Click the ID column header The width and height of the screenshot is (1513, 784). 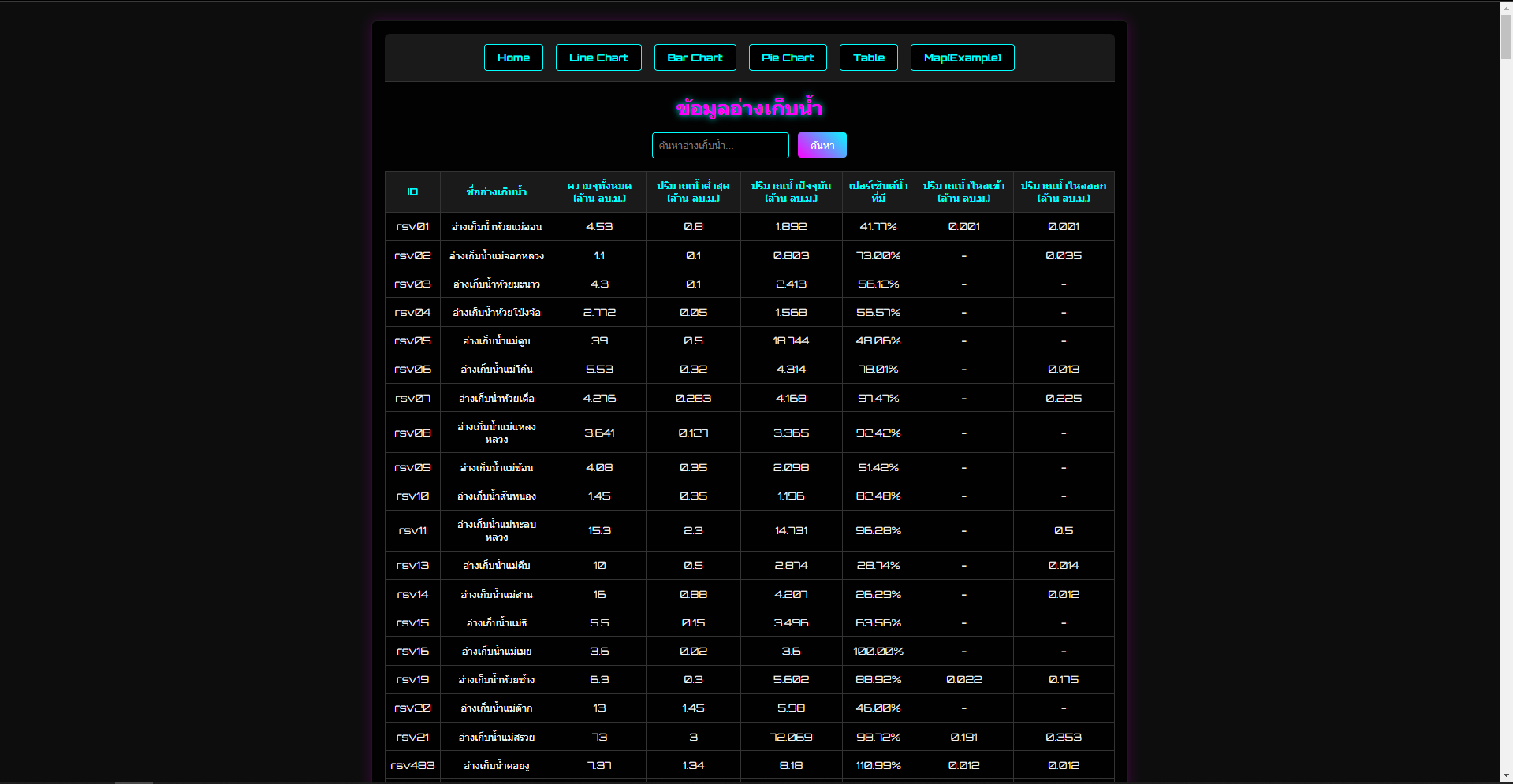(x=412, y=192)
